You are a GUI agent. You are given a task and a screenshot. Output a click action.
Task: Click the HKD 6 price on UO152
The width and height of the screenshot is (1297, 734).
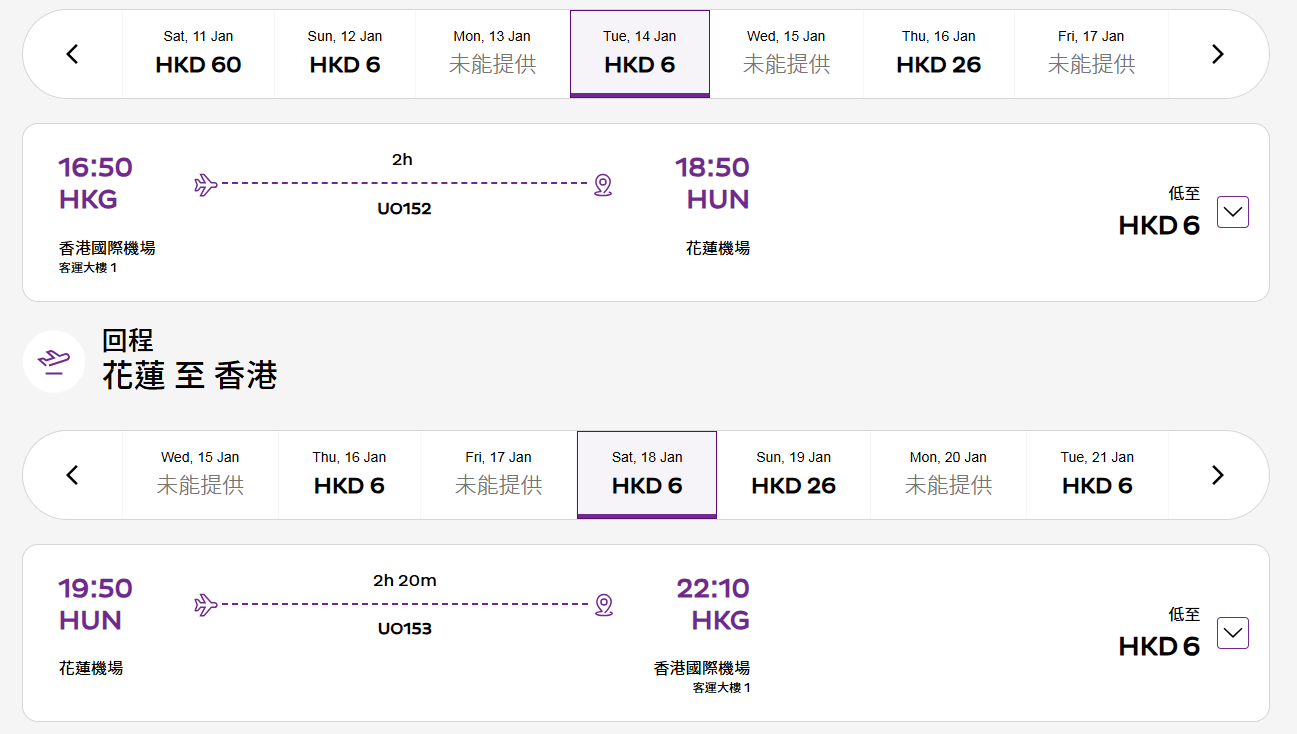click(1158, 226)
